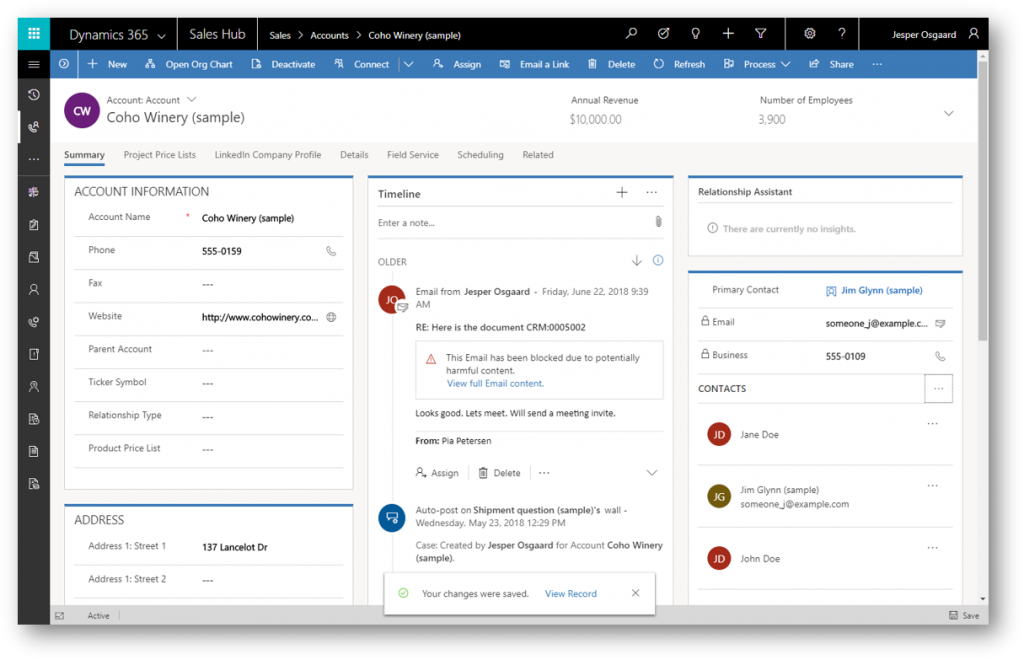This screenshot has height=660, width=1024.
Task: Click Assign in the command bar
Action: point(457,64)
